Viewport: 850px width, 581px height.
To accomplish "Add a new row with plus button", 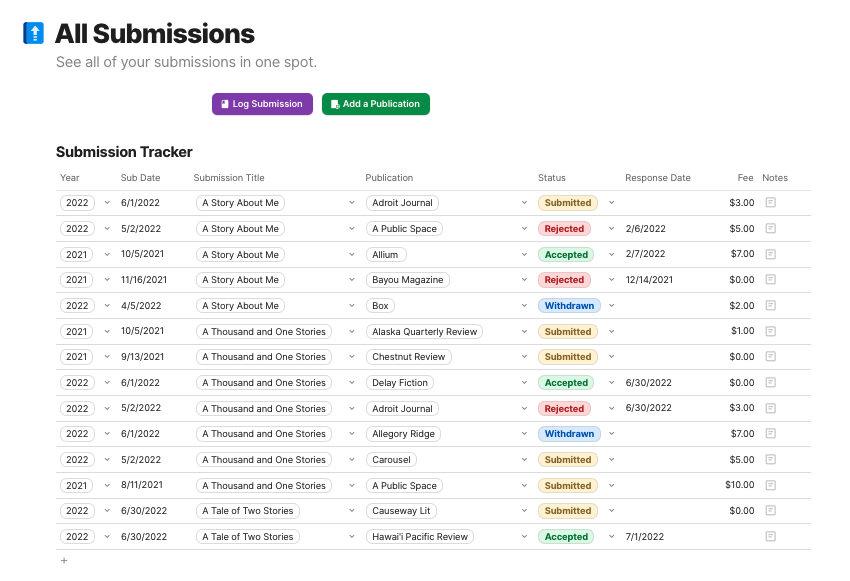I will point(64,561).
